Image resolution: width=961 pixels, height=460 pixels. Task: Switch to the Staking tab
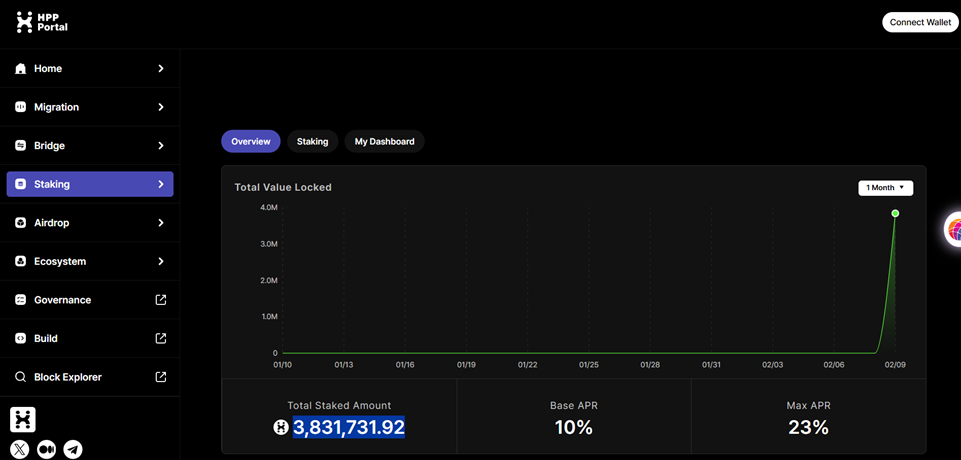(312, 142)
